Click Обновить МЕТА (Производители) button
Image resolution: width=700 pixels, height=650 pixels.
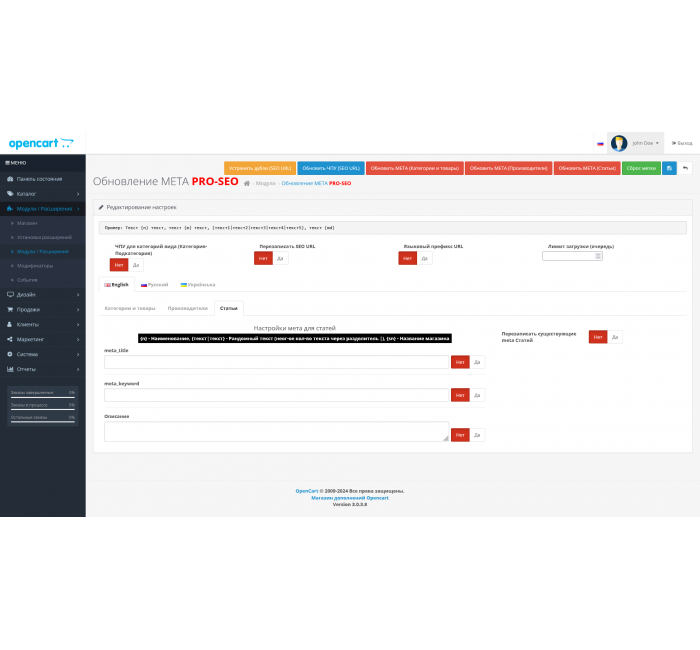[x=508, y=168]
